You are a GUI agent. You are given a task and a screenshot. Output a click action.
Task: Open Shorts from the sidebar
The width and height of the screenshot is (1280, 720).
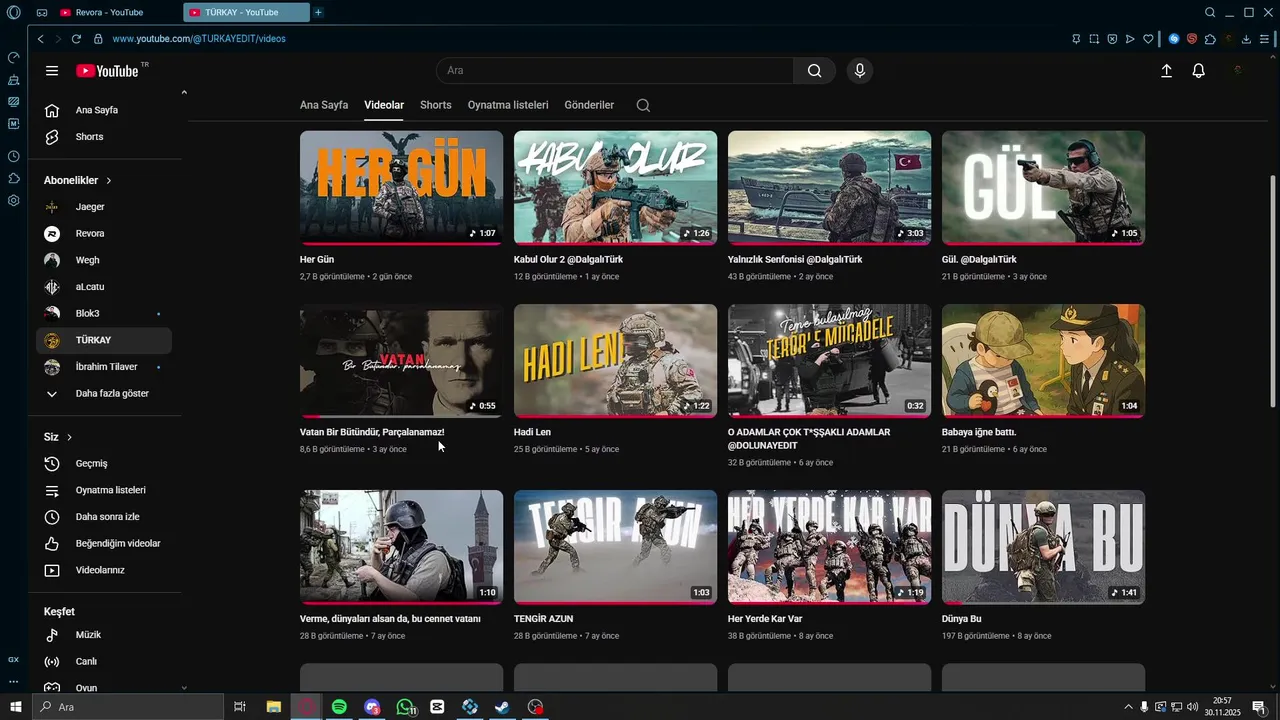[x=104, y=137]
